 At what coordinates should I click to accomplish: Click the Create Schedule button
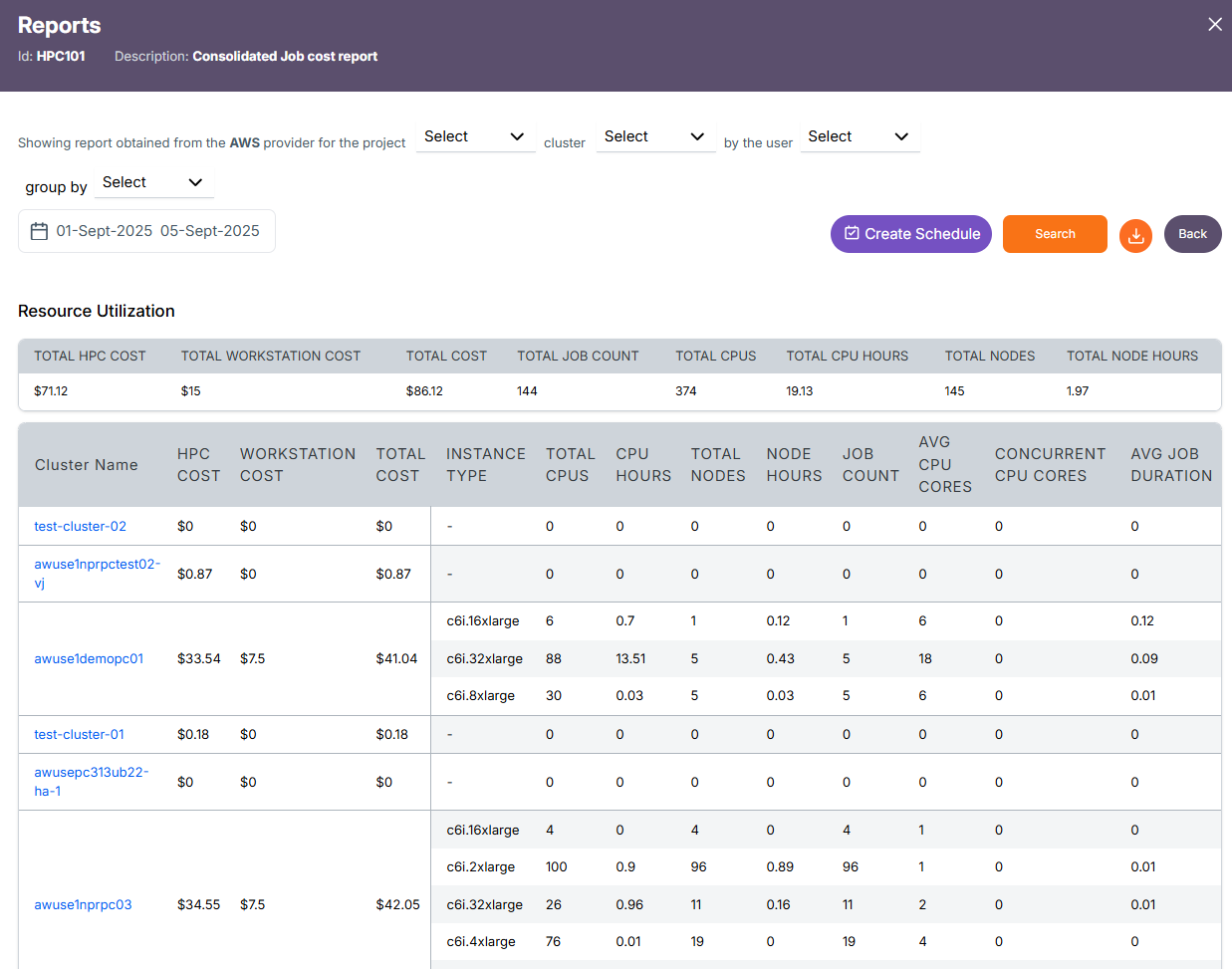[x=911, y=234]
